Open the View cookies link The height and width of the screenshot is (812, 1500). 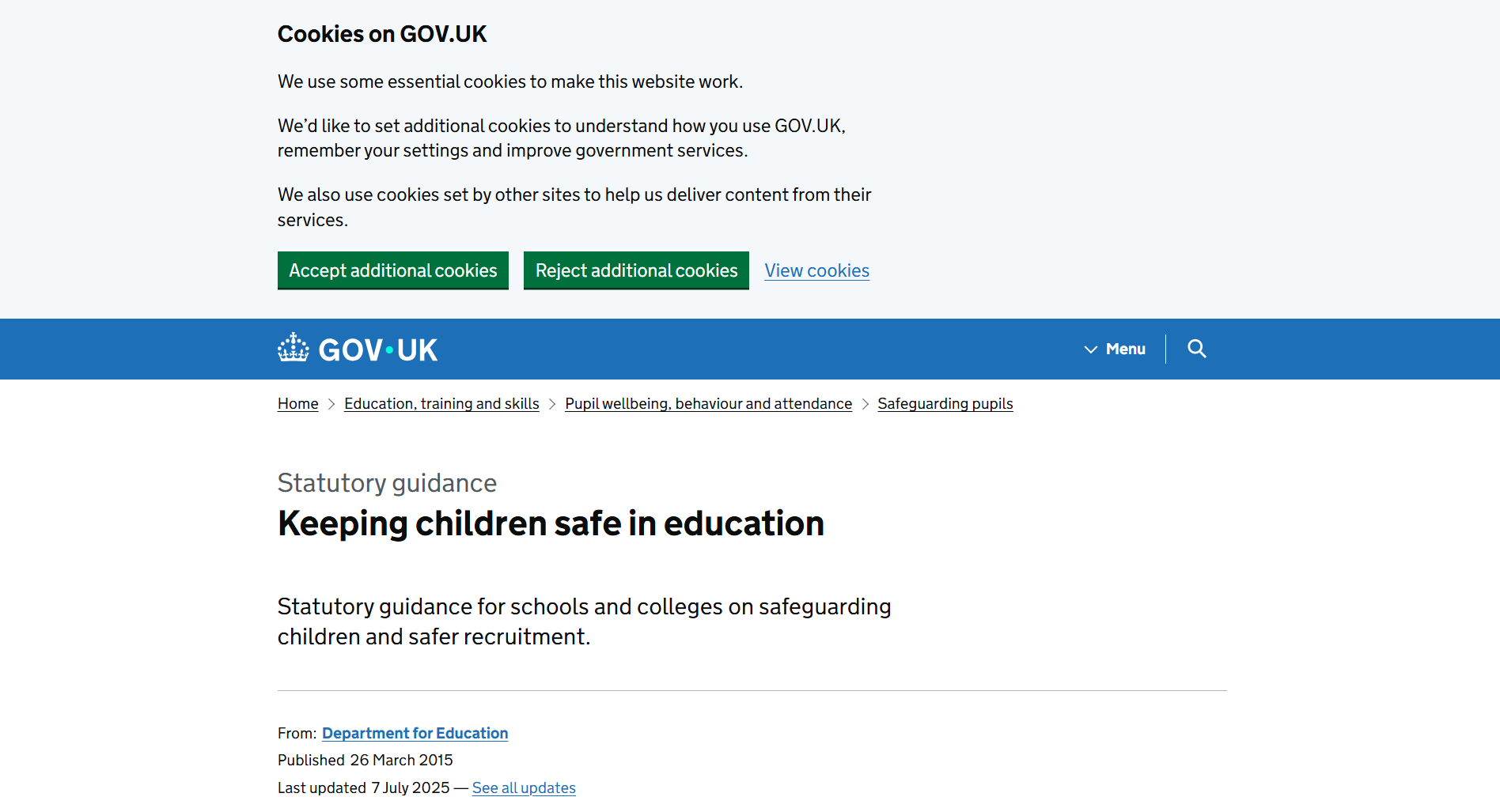816,270
